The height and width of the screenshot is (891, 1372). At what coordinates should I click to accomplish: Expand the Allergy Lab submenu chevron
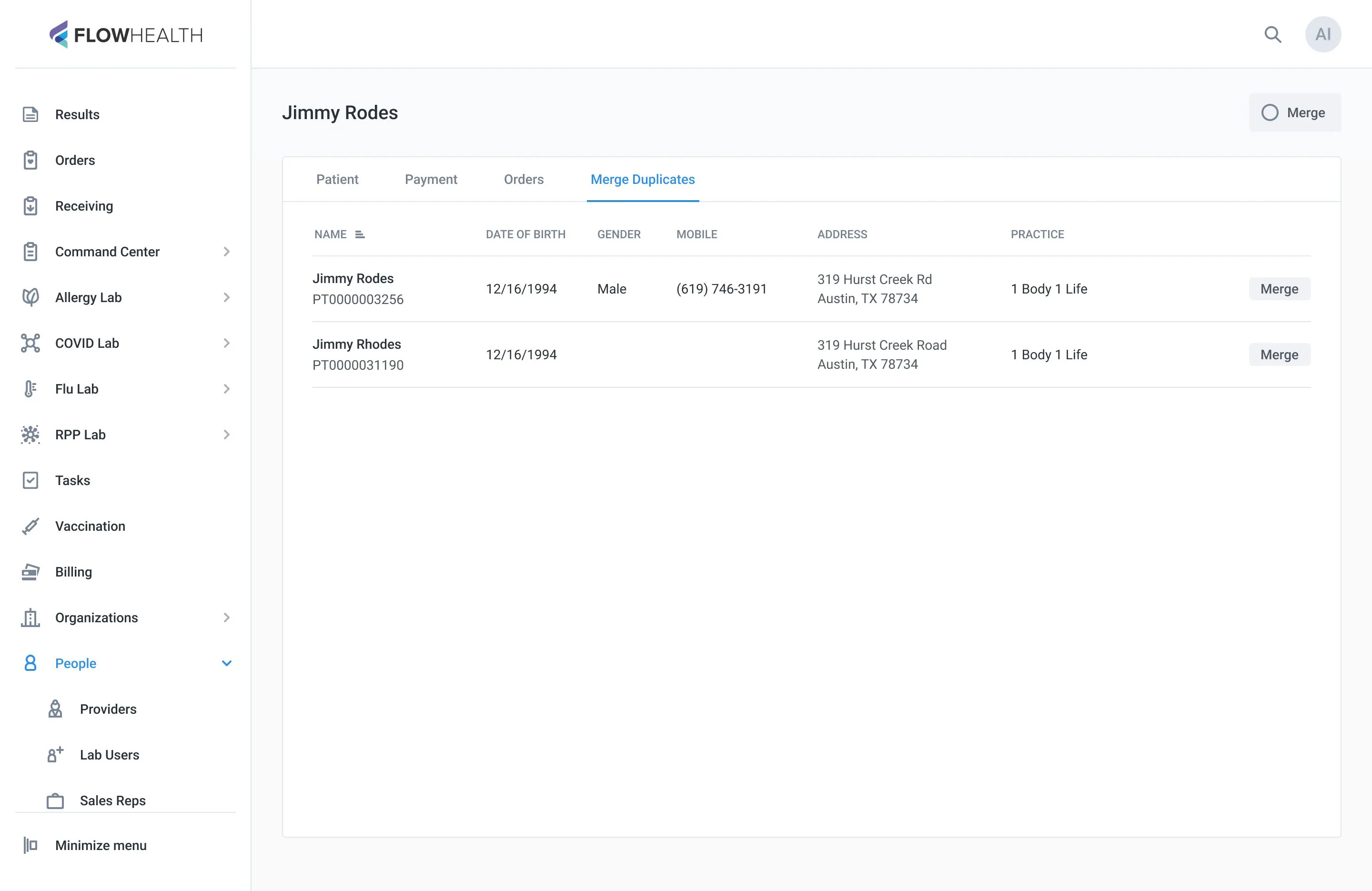click(227, 297)
